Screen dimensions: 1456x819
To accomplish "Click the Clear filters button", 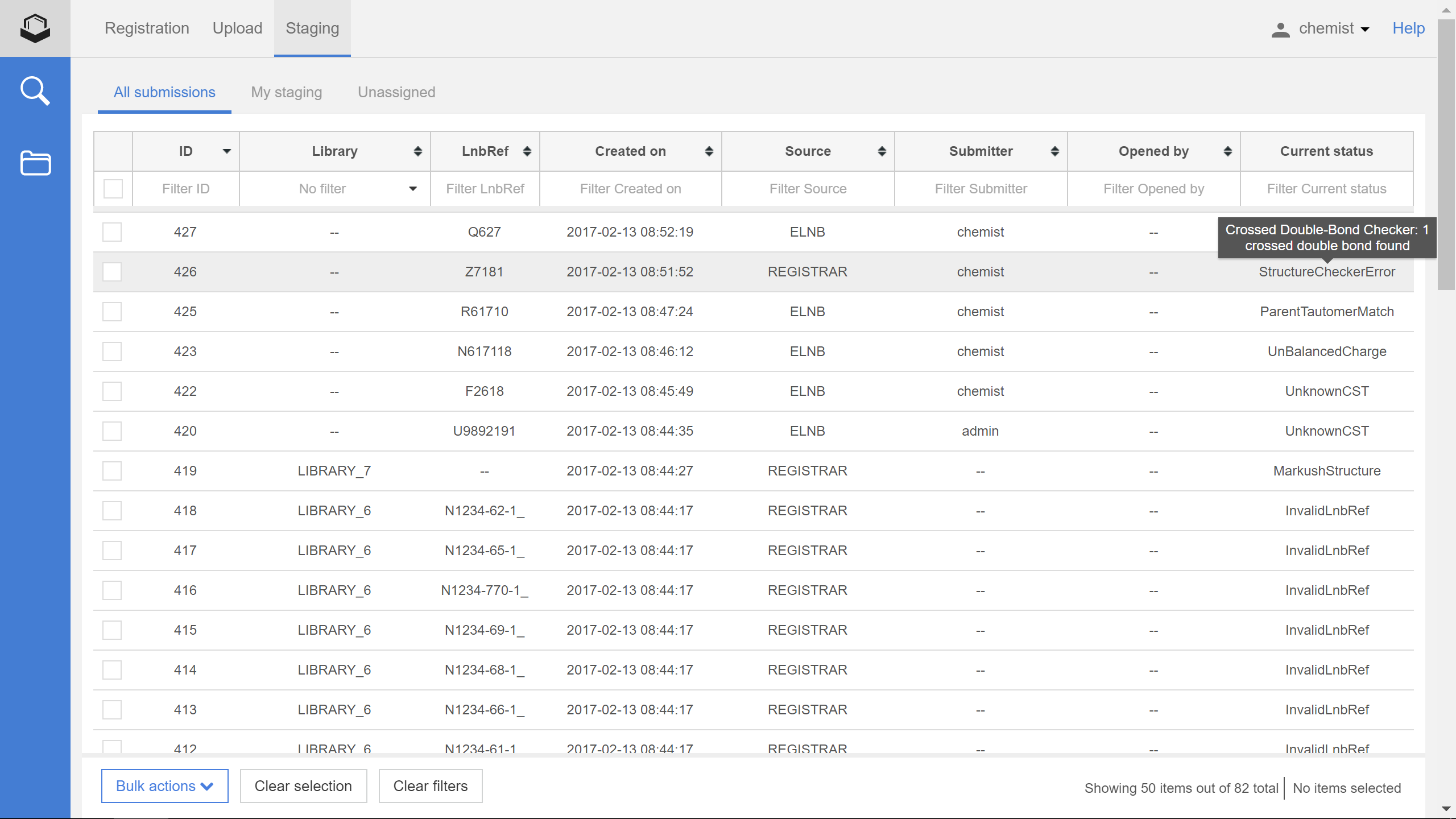I will (431, 786).
